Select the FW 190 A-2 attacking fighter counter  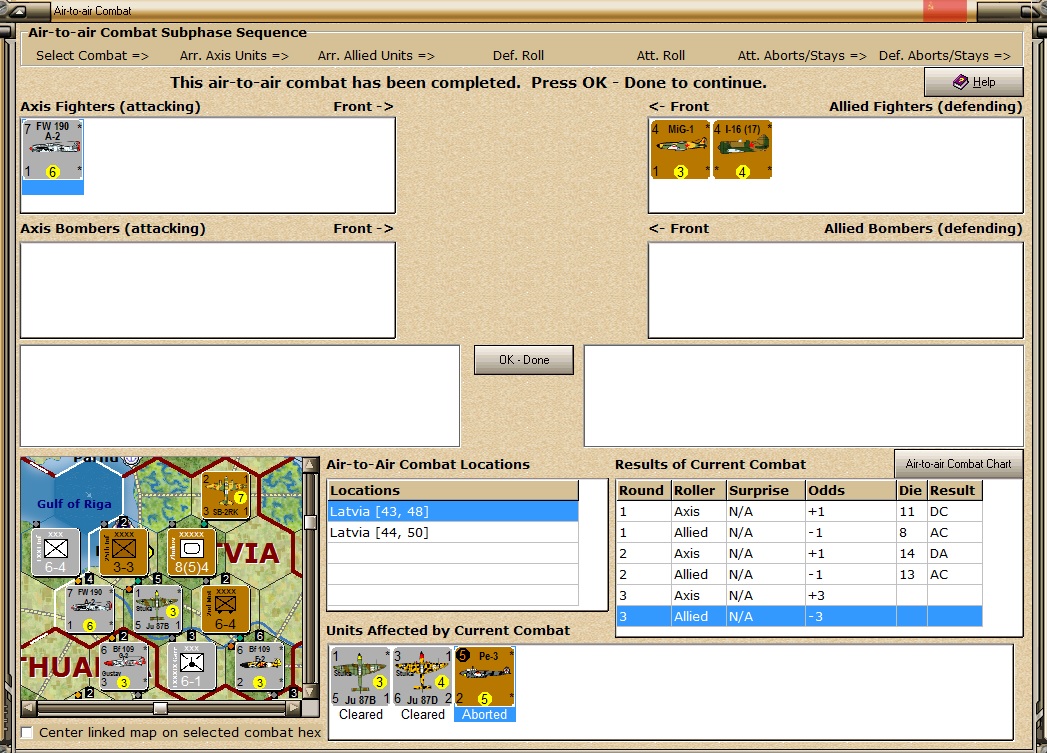point(53,150)
